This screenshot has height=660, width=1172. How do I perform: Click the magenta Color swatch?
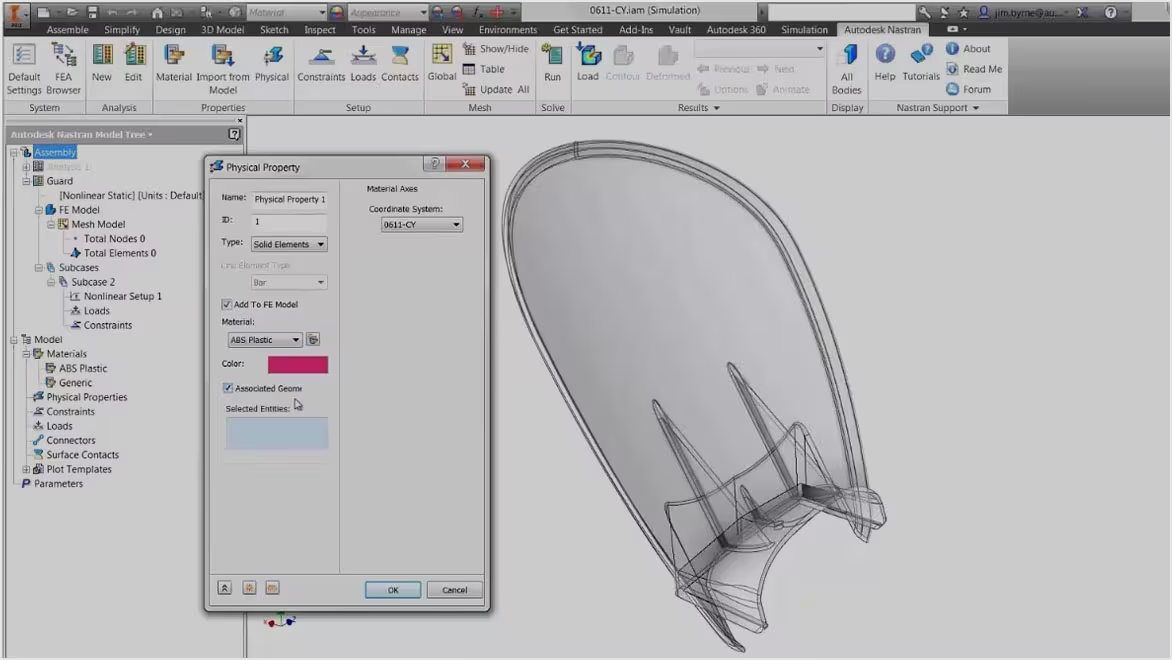point(297,364)
